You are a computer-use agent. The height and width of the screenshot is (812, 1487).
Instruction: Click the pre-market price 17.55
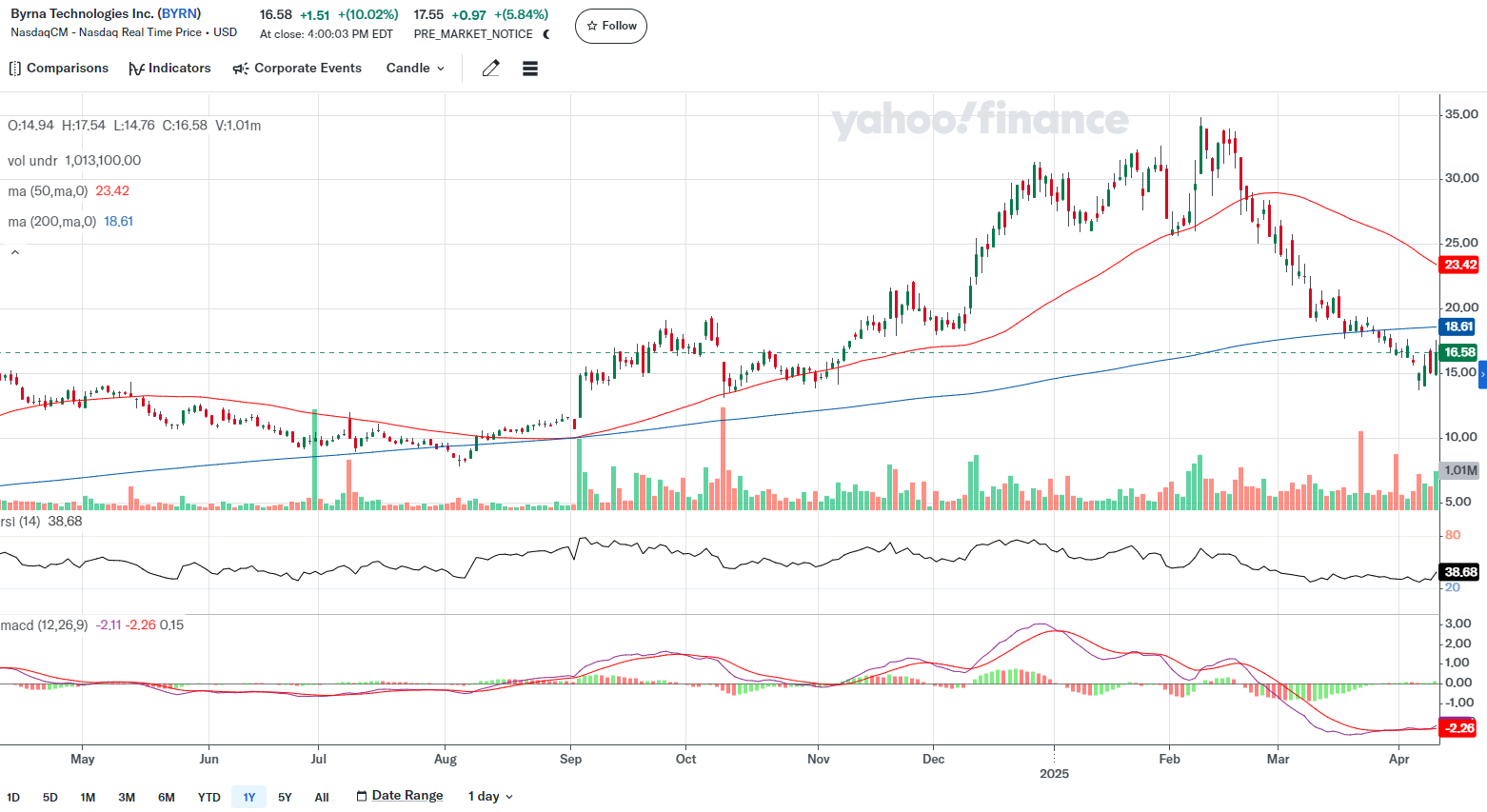coord(428,15)
